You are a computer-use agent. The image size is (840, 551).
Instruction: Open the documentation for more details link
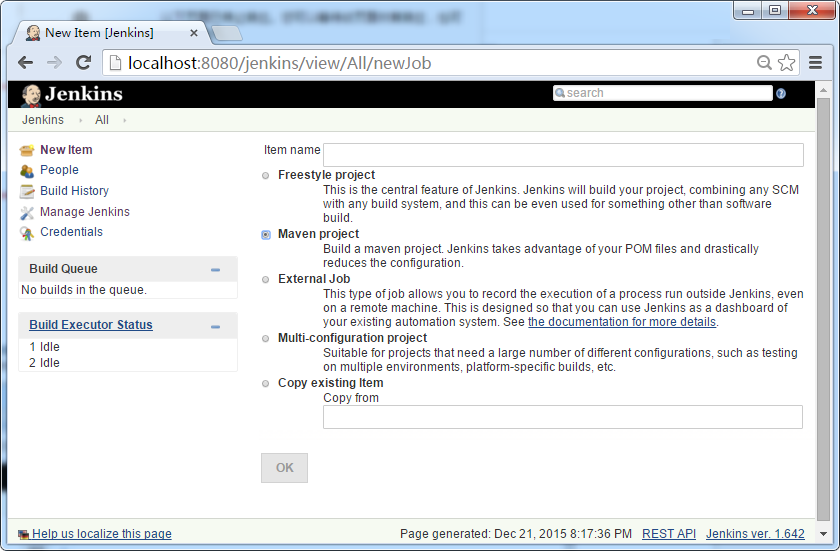pyautogui.click(x=622, y=322)
